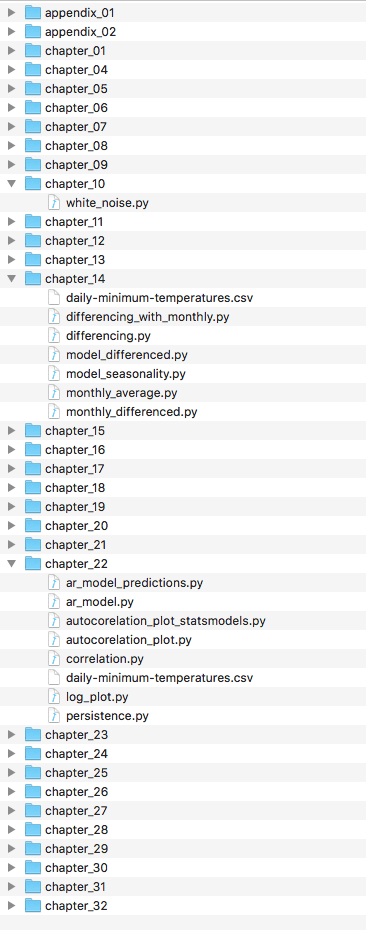
Task: Click the appendix_01 folder icon
Action: 33,12
